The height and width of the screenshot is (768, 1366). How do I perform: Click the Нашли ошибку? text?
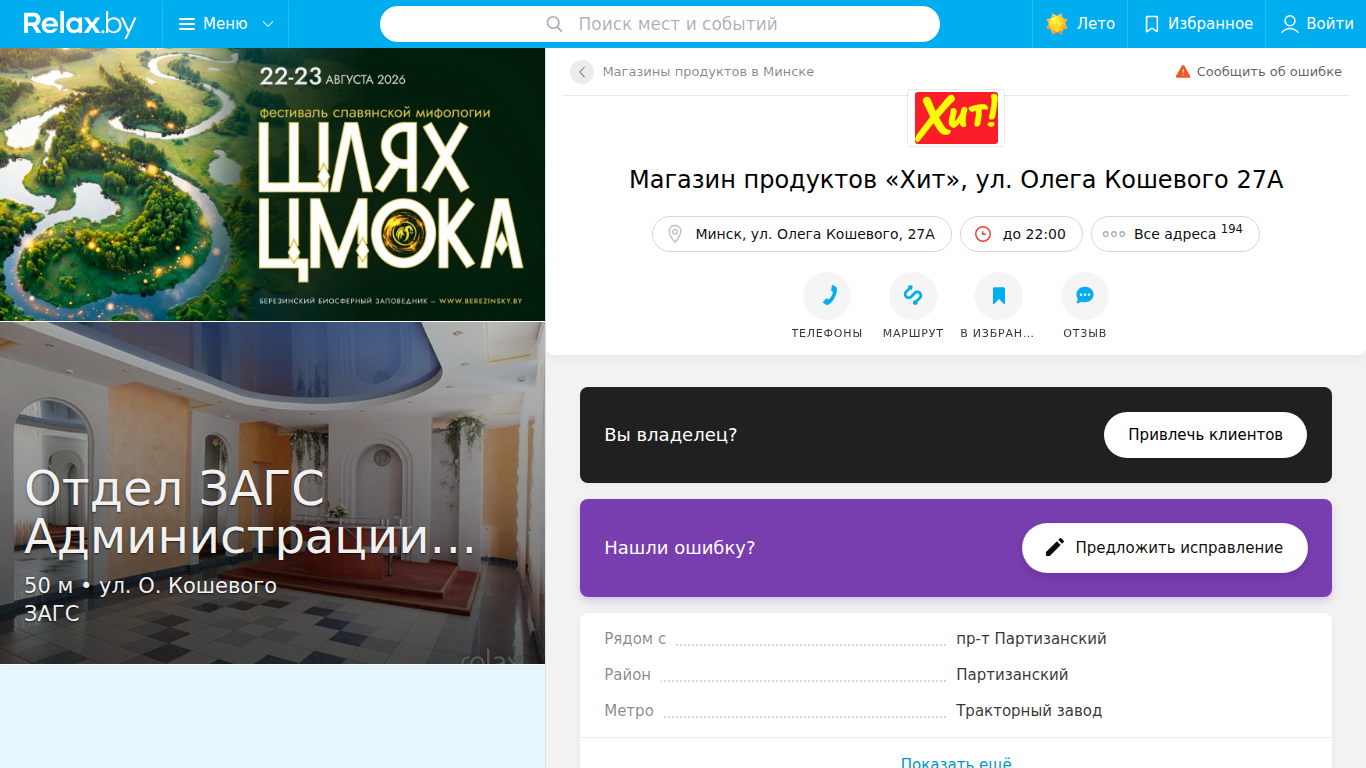pos(680,548)
